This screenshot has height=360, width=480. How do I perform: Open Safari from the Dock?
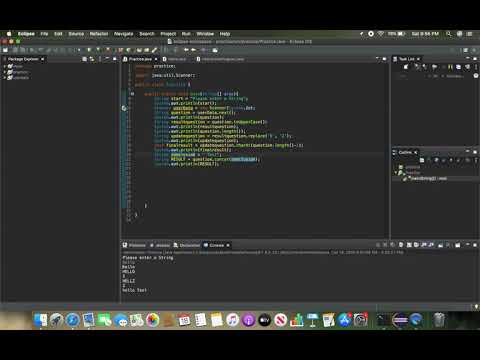coord(73,320)
